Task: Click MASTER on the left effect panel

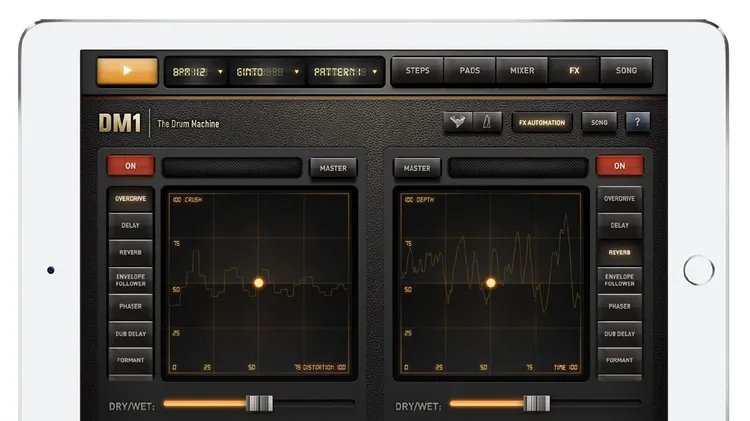Action: (333, 168)
